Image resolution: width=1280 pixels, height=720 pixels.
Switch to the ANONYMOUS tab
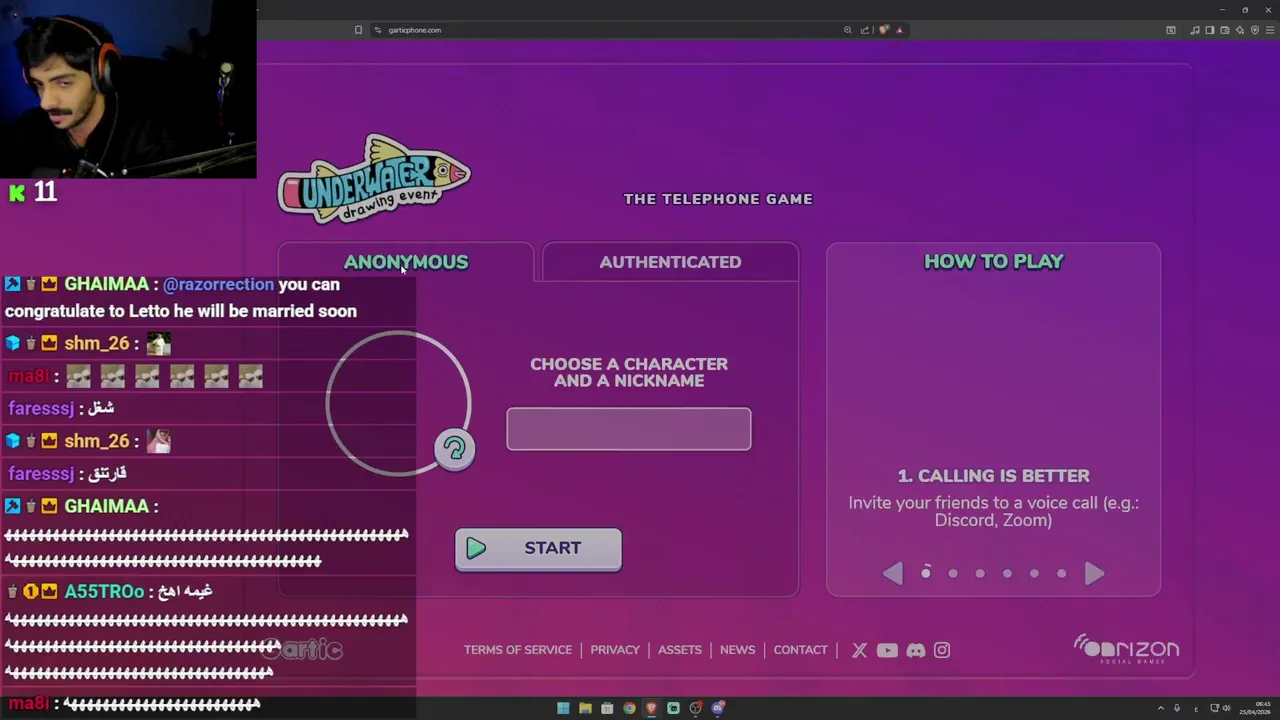pyautogui.click(x=406, y=262)
